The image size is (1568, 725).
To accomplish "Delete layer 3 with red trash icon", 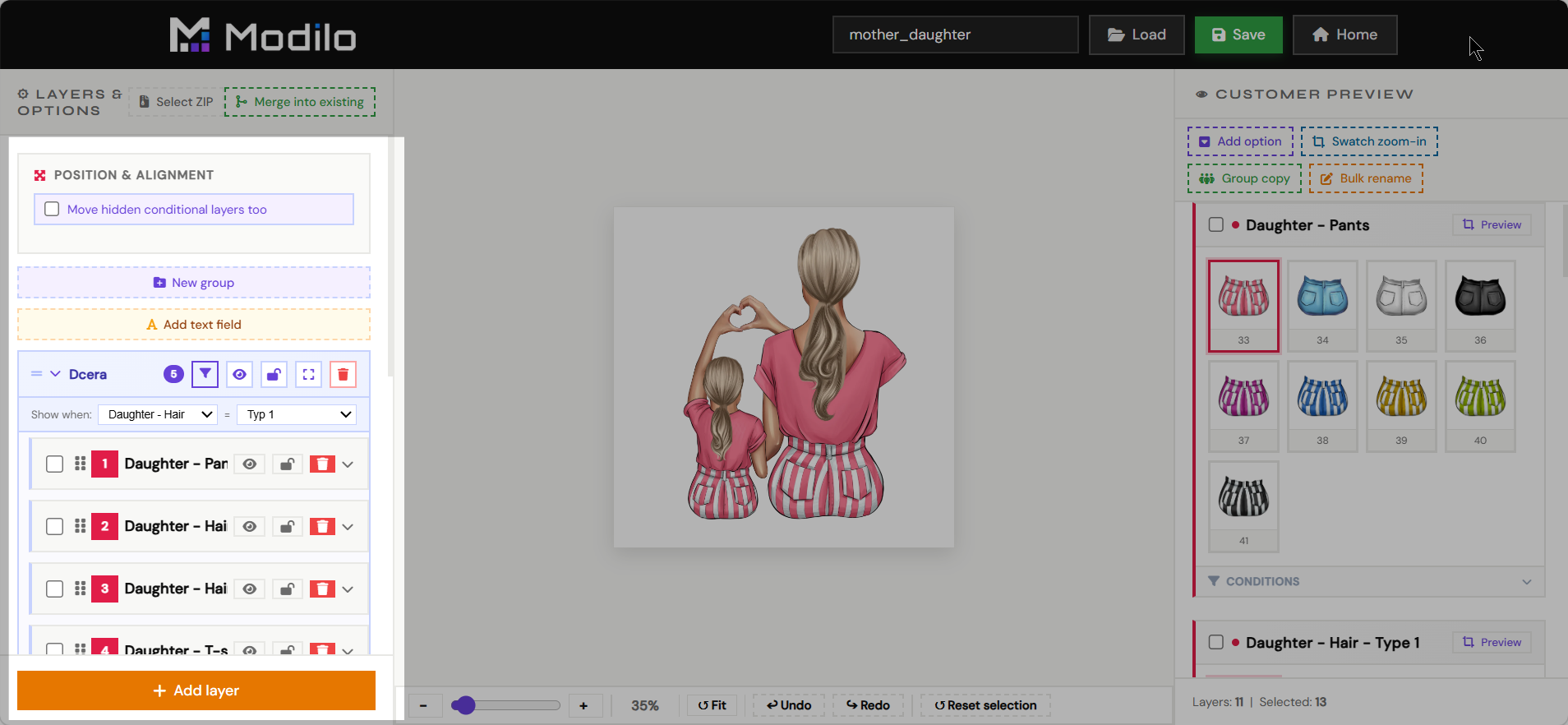I will point(322,589).
